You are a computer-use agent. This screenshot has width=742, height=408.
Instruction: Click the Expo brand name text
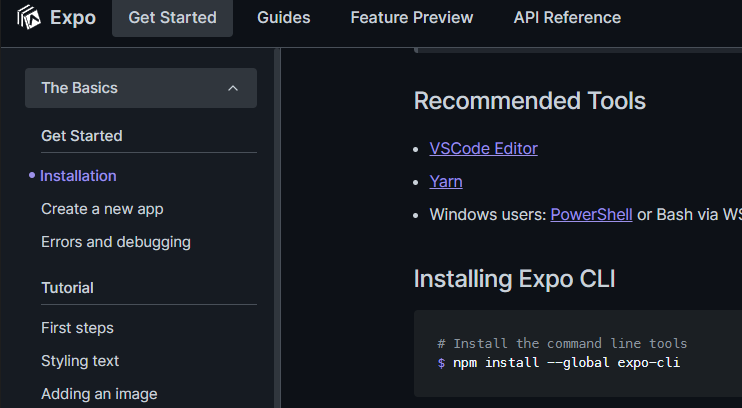(73, 18)
